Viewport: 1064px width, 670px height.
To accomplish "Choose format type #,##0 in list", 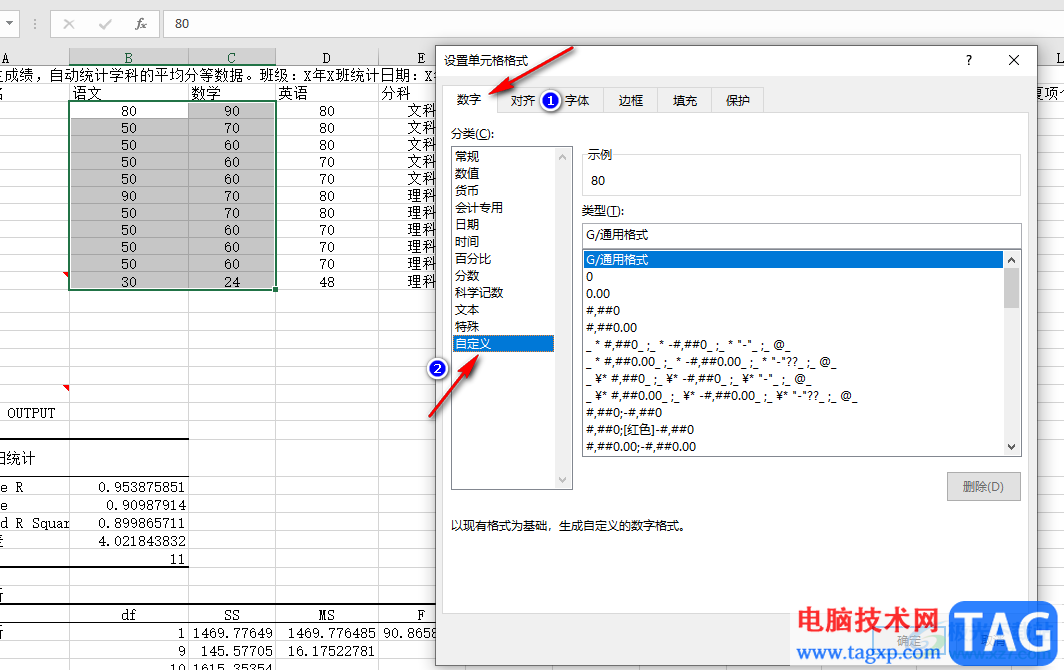I will click(x=793, y=311).
